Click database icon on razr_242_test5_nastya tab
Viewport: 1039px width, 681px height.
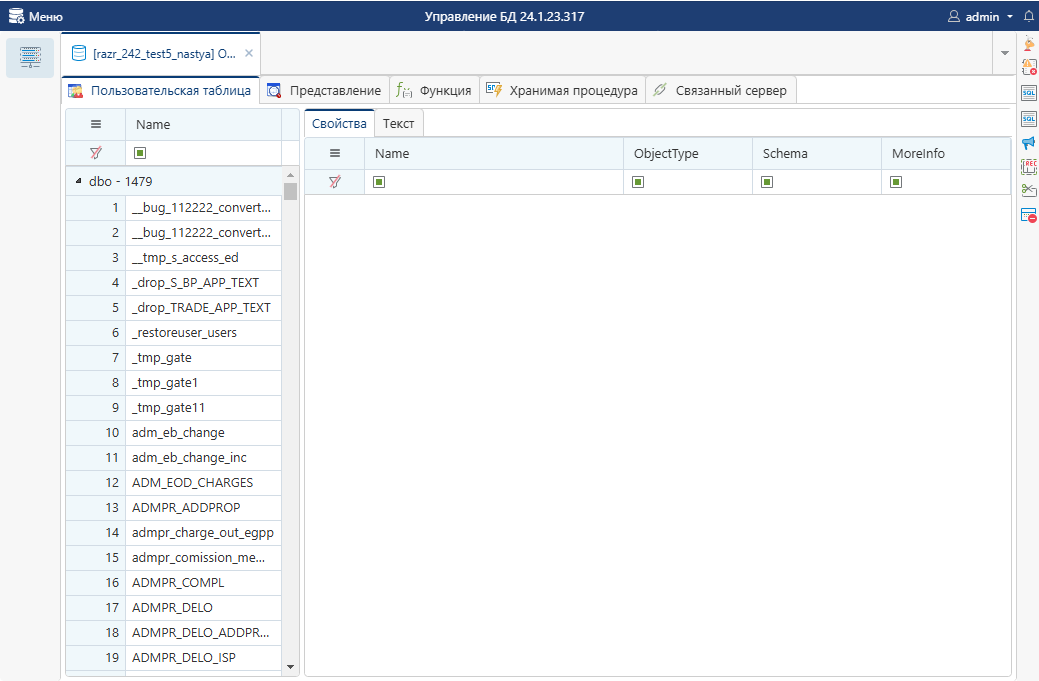79,54
